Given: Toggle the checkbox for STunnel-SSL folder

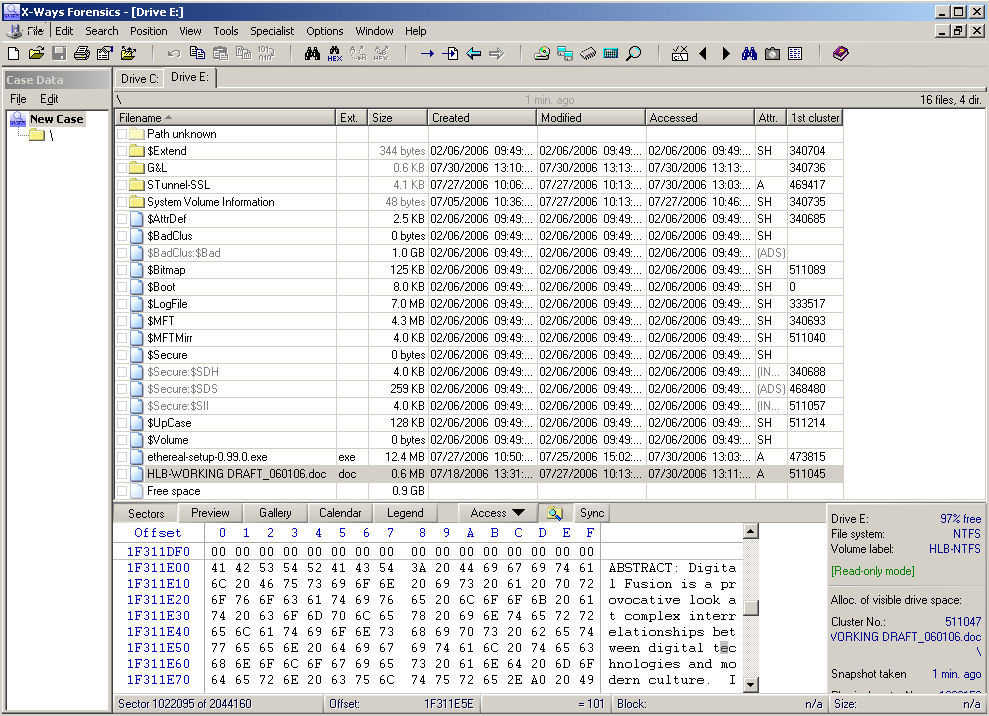Looking at the screenshot, I should pos(122,185).
